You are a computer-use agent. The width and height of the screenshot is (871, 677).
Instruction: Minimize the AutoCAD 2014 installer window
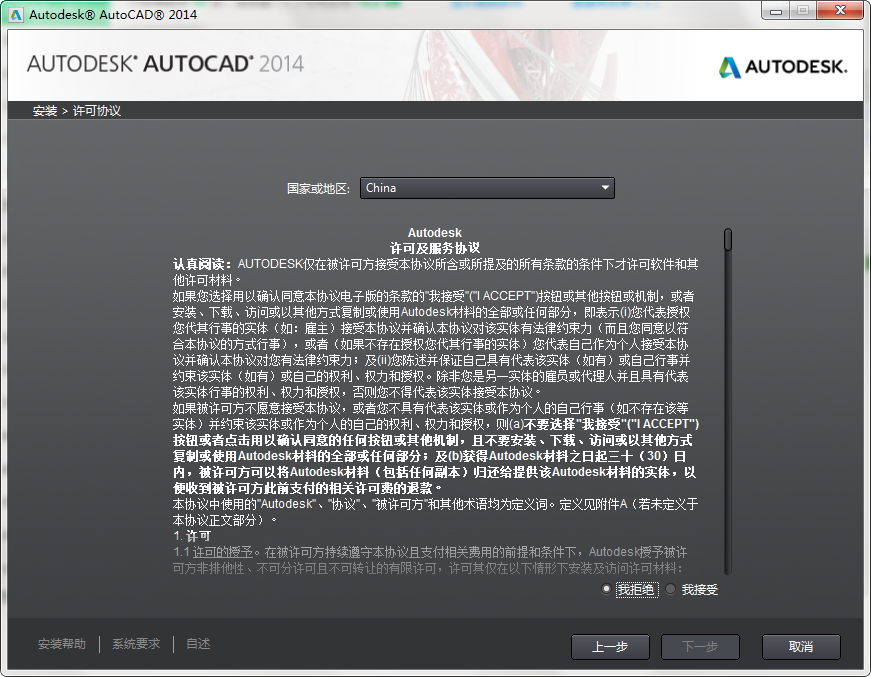[x=775, y=11]
